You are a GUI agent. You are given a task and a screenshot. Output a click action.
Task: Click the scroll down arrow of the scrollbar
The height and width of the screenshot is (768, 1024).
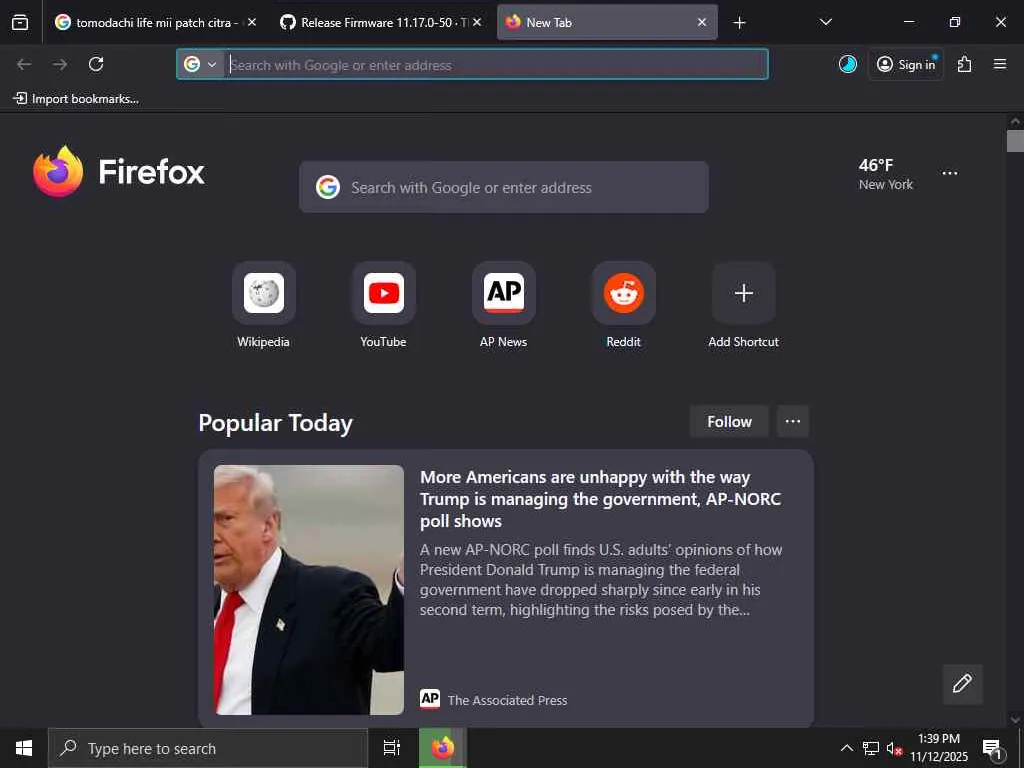pyautogui.click(x=1015, y=720)
